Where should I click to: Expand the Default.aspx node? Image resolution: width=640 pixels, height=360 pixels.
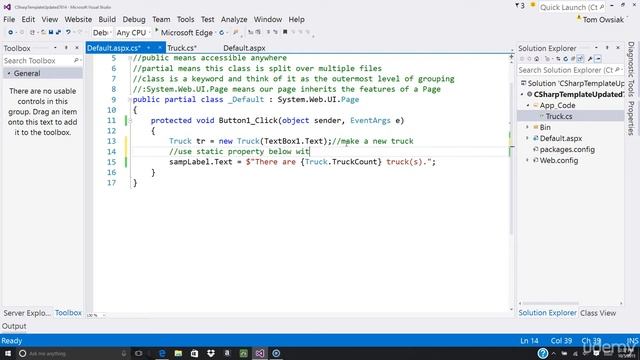(x=528, y=138)
